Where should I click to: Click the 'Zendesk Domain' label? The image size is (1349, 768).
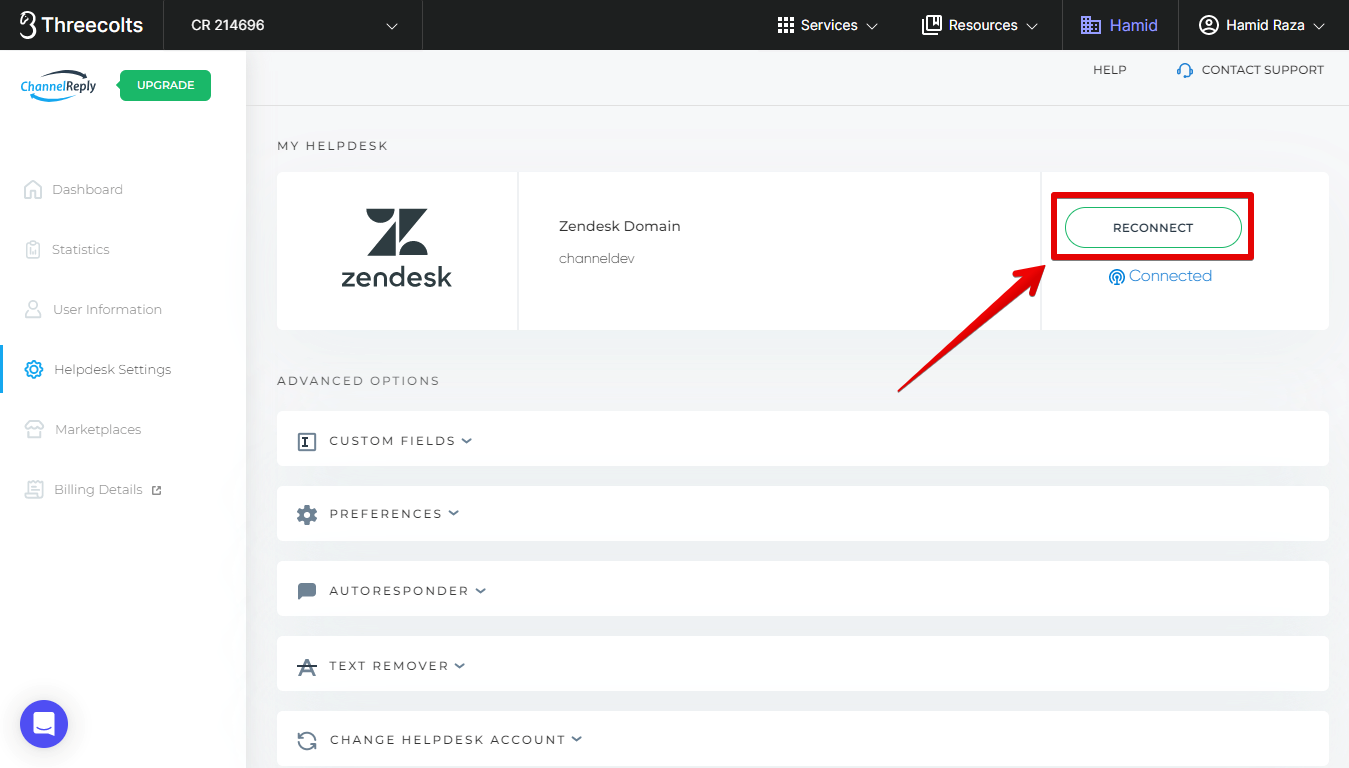tap(620, 226)
